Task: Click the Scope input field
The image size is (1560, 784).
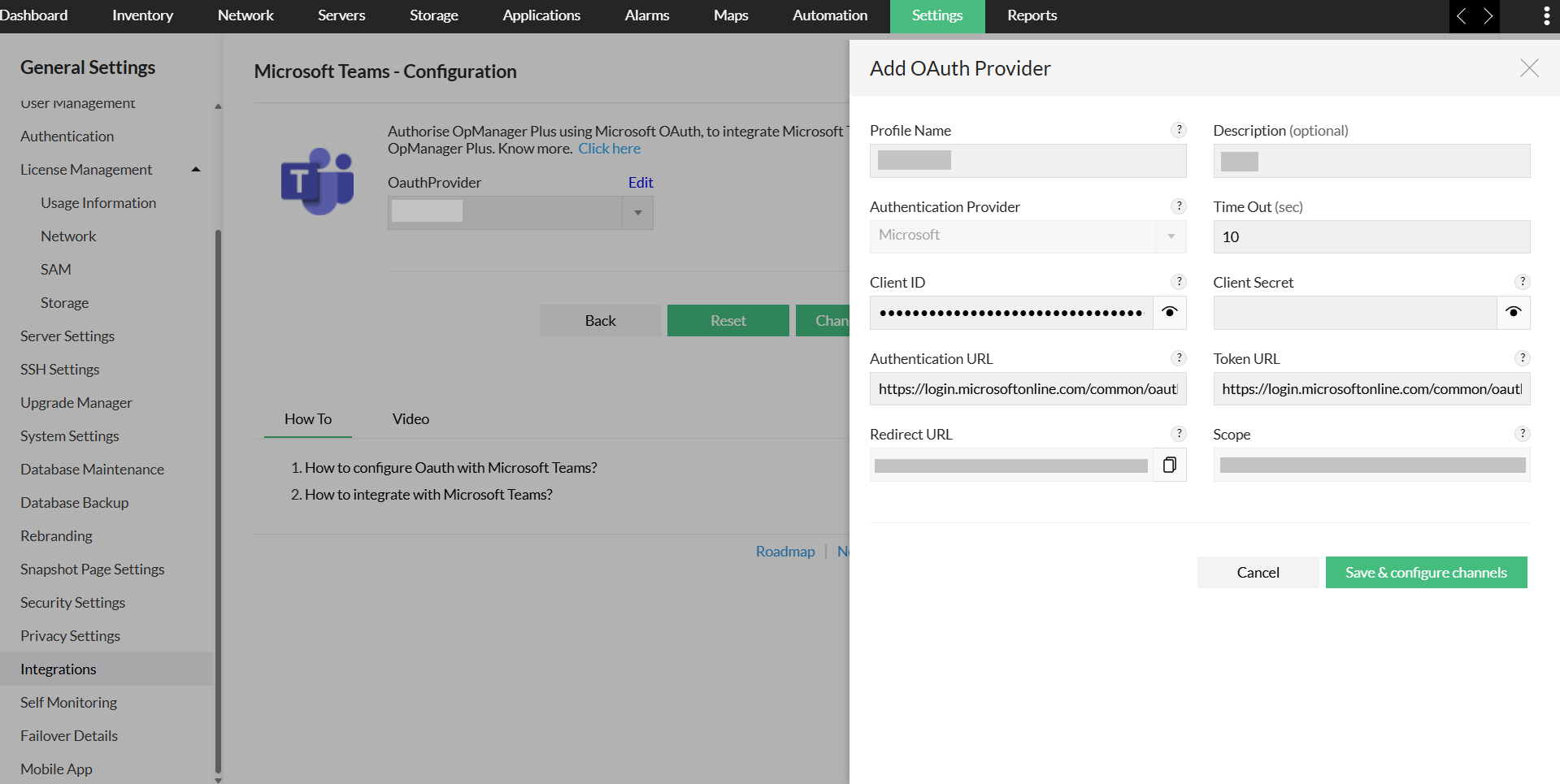Action: click(x=1371, y=465)
